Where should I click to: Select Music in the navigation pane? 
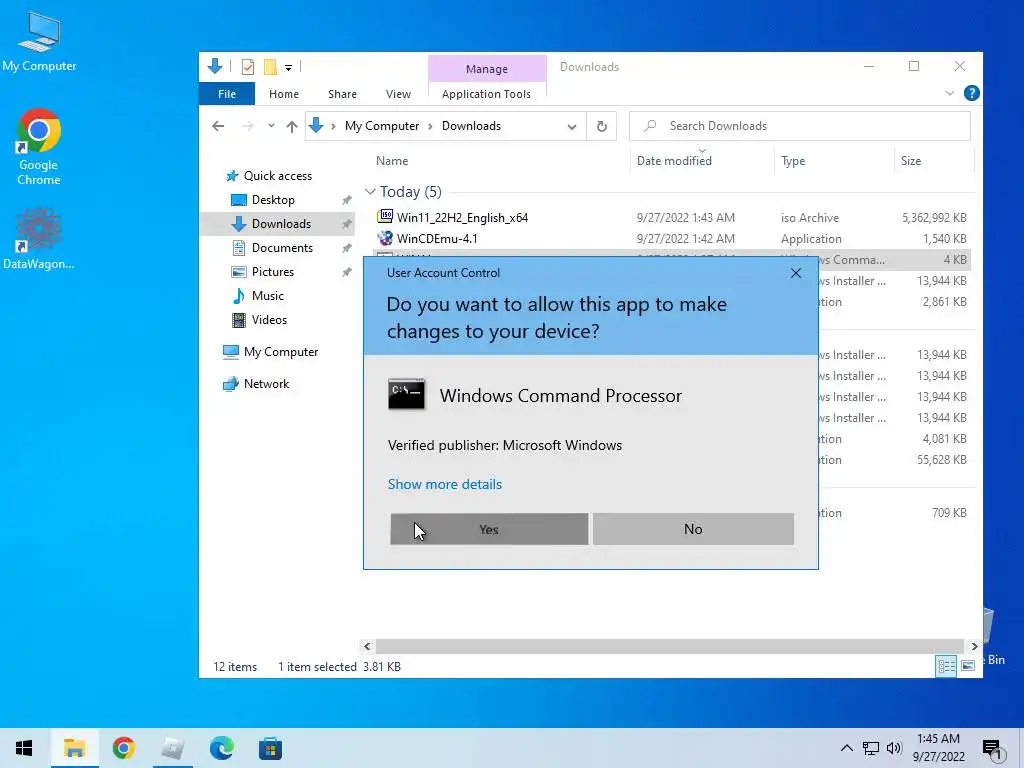coord(268,296)
